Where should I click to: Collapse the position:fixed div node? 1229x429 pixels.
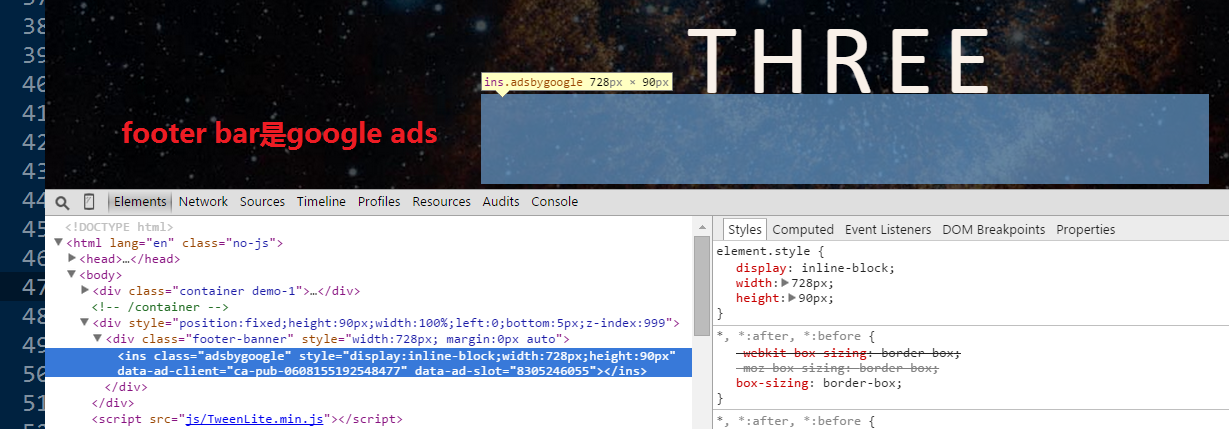tap(85, 323)
